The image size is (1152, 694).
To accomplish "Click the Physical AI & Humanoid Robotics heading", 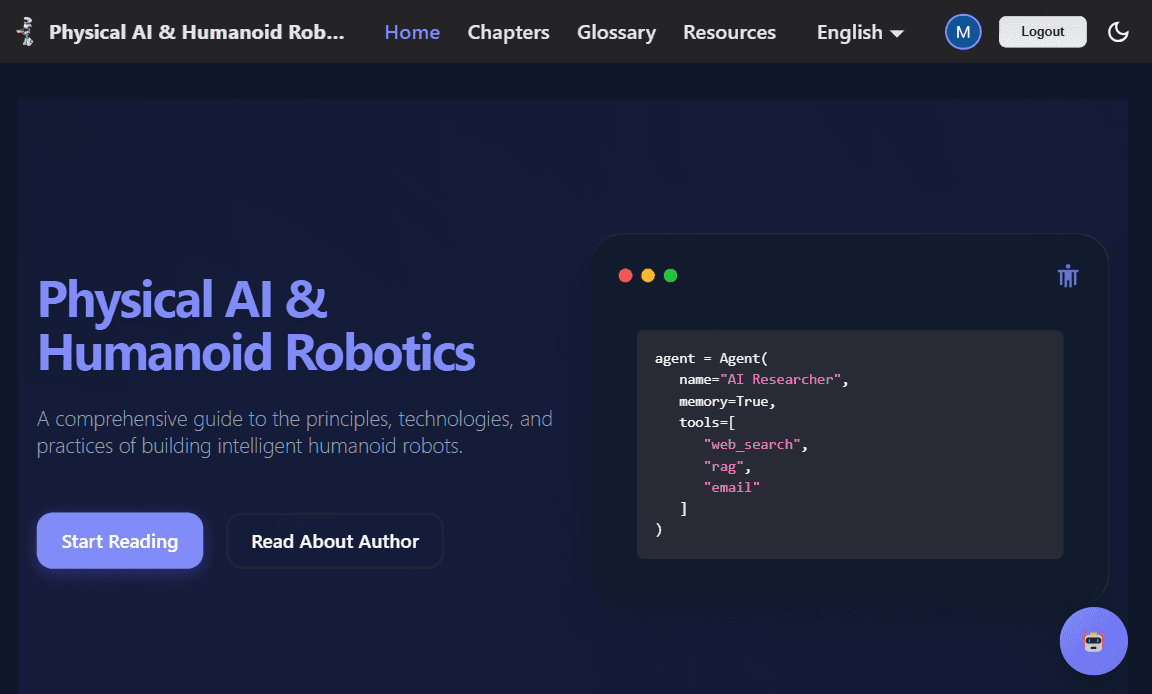I will 256,326.
